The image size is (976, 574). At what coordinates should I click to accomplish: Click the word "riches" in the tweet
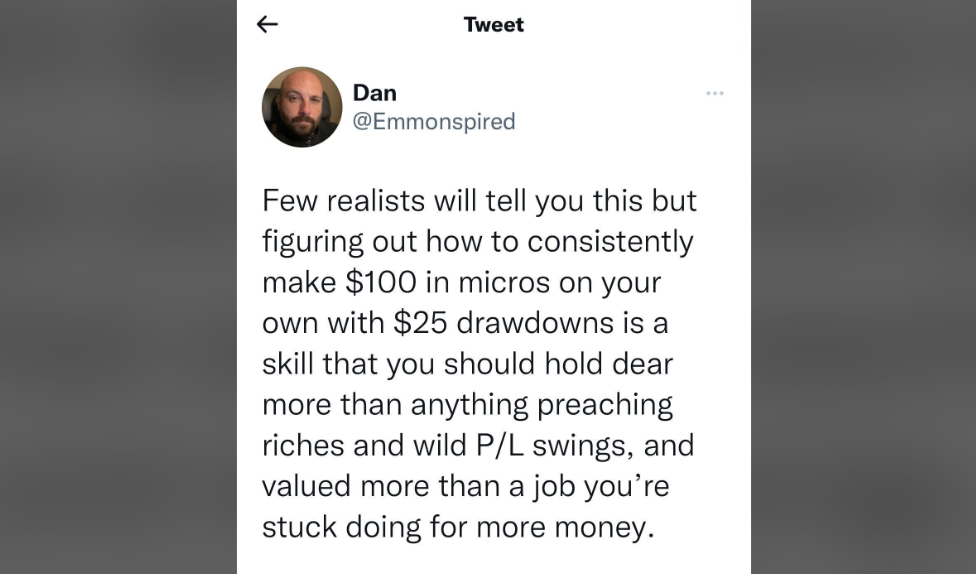click(x=304, y=445)
